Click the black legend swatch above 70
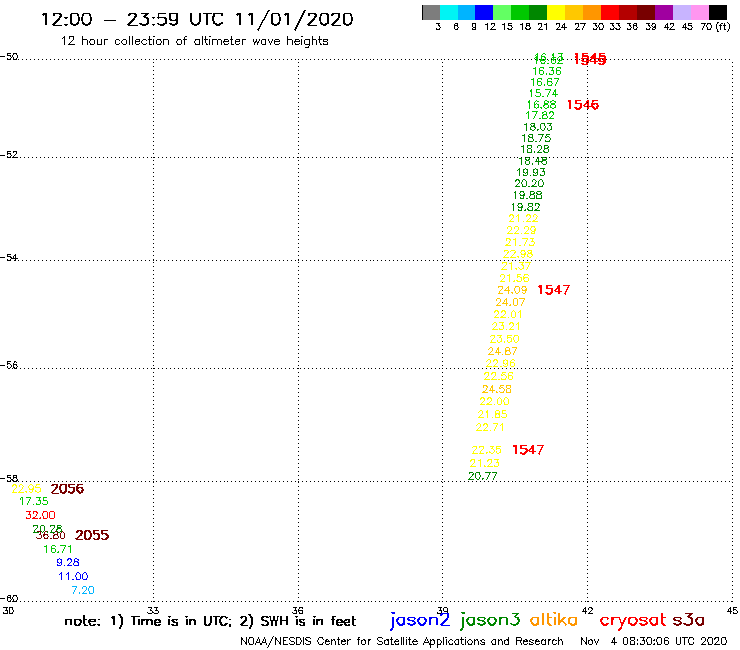Viewport: 740px width, 650px height. (718, 12)
